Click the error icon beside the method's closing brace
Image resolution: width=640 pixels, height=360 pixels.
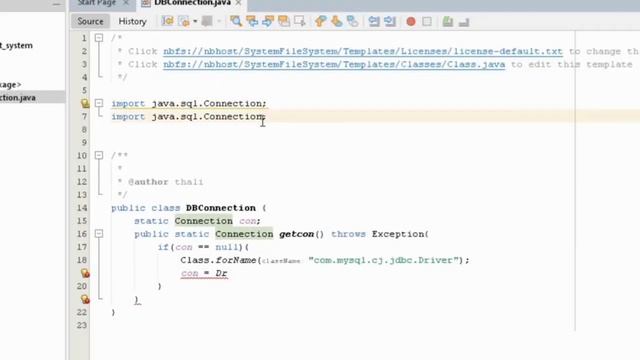[84, 299]
